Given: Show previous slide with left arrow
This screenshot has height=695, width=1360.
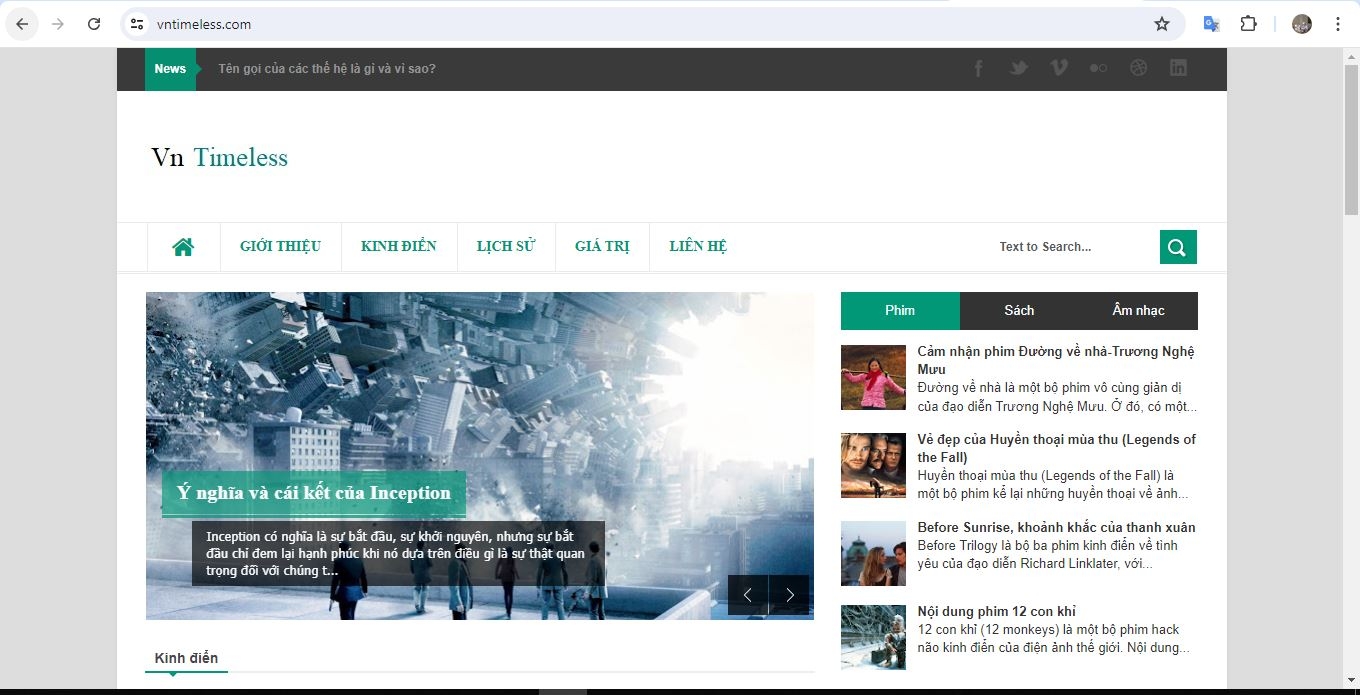Looking at the screenshot, I should [748, 595].
